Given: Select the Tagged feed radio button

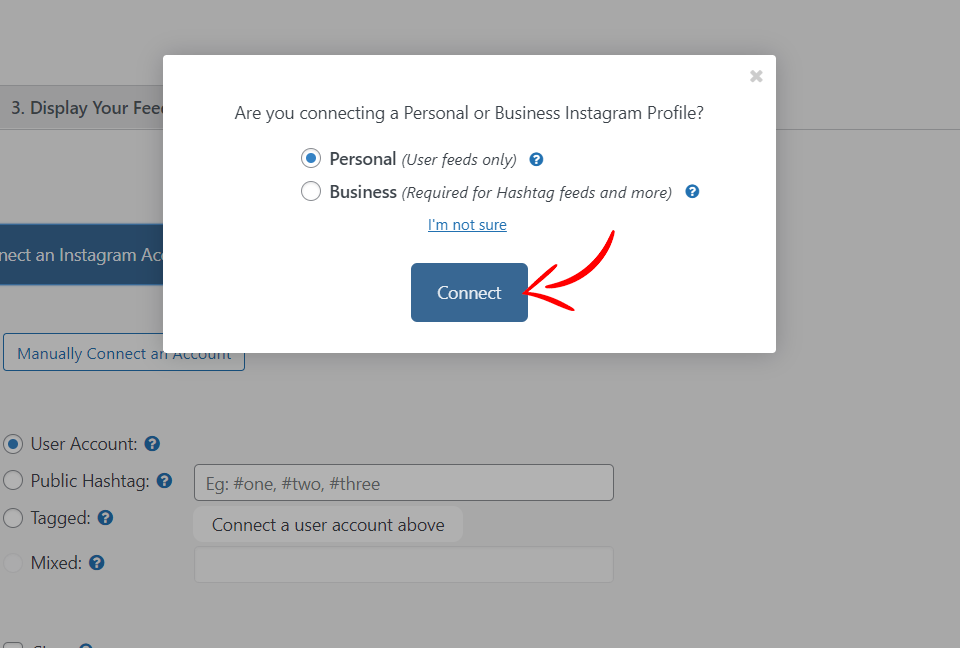Looking at the screenshot, I should tap(13, 518).
